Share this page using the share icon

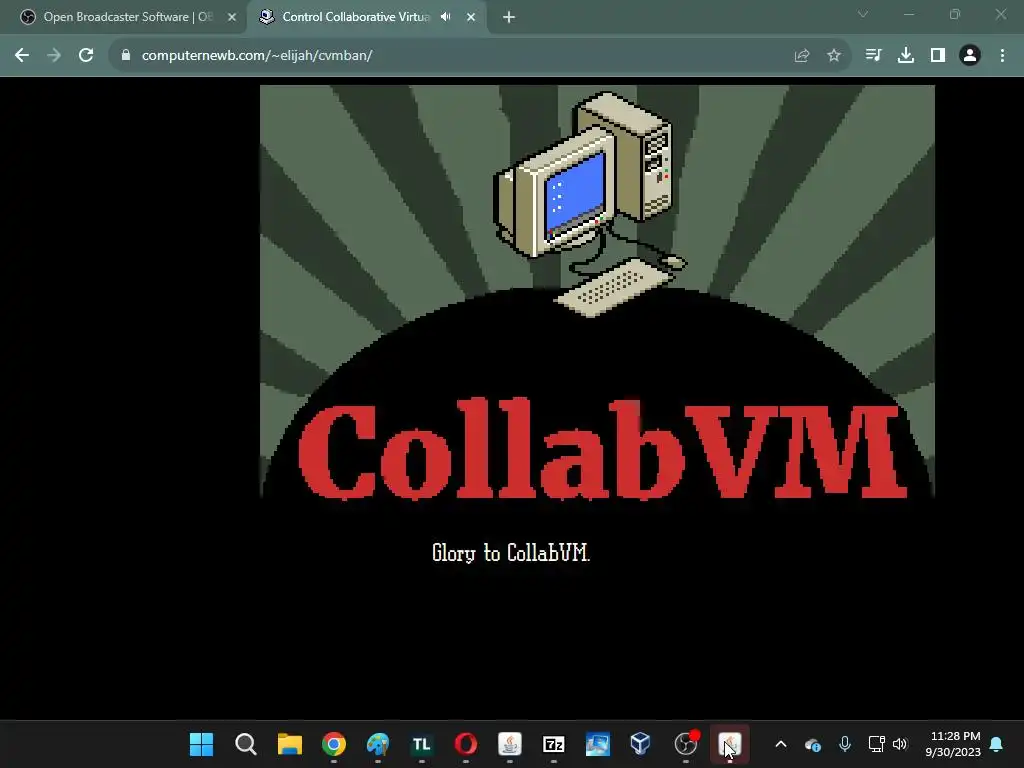pyautogui.click(x=802, y=56)
